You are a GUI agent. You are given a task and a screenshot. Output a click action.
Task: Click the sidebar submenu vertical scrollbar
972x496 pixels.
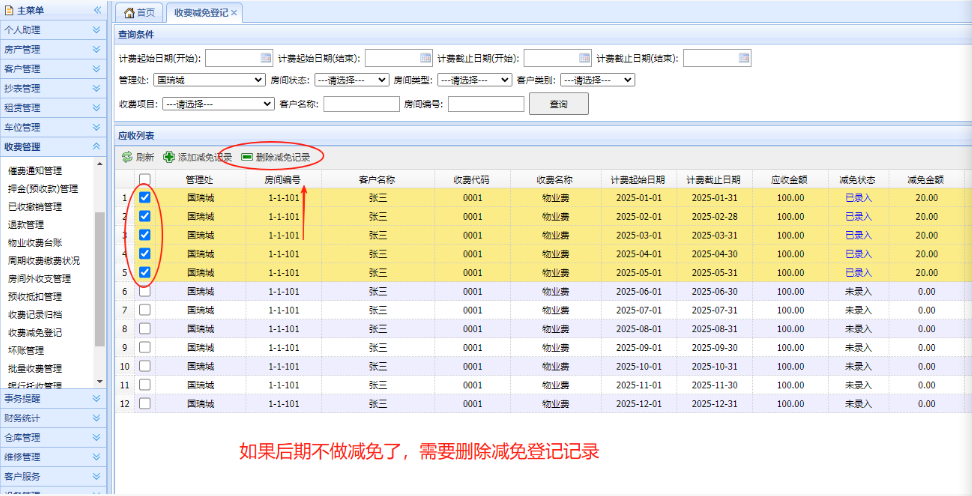tap(100, 279)
